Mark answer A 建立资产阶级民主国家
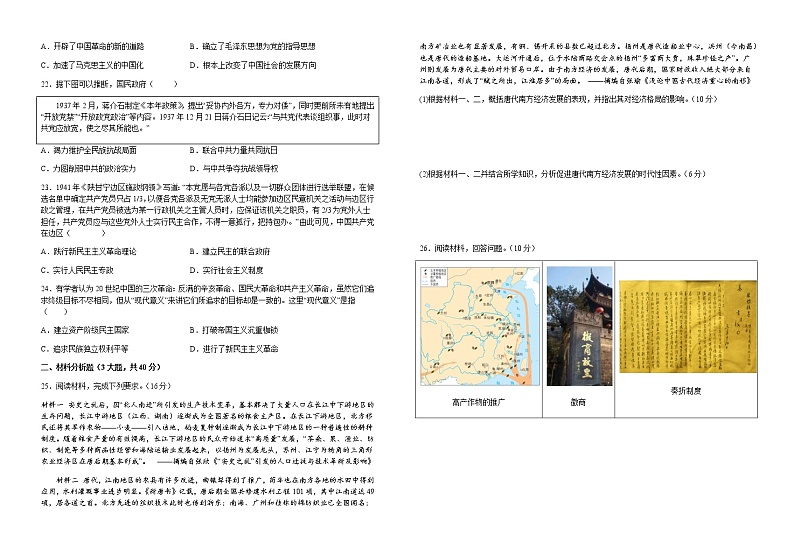Viewport: 794px width, 549px height. (x=85, y=330)
